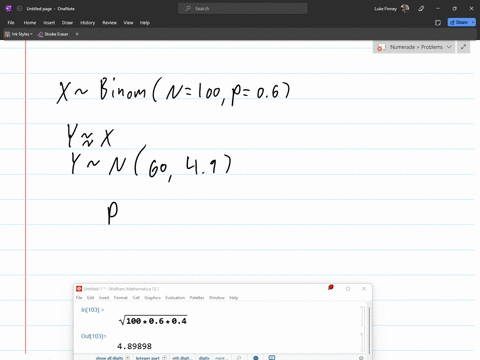Click the In[103] cell label
Screen dimensions: 480x360
pyautogui.click(x=92, y=310)
